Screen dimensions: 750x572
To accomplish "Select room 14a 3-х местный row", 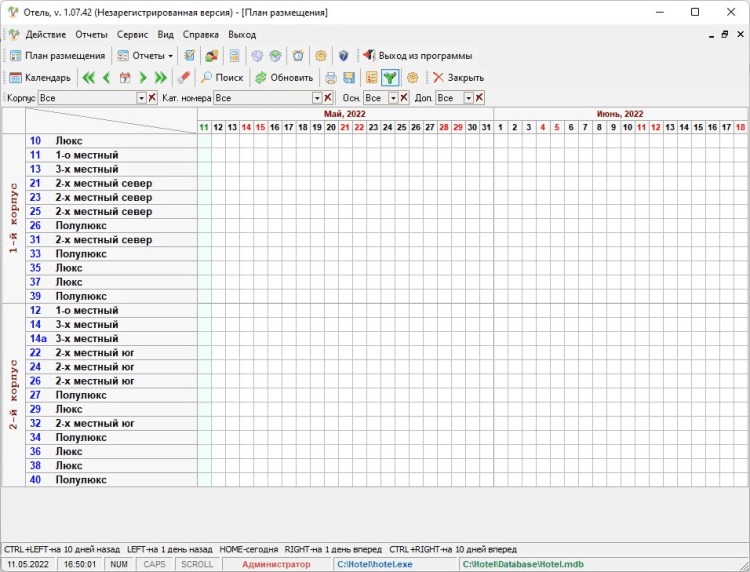I will pos(111,339).
